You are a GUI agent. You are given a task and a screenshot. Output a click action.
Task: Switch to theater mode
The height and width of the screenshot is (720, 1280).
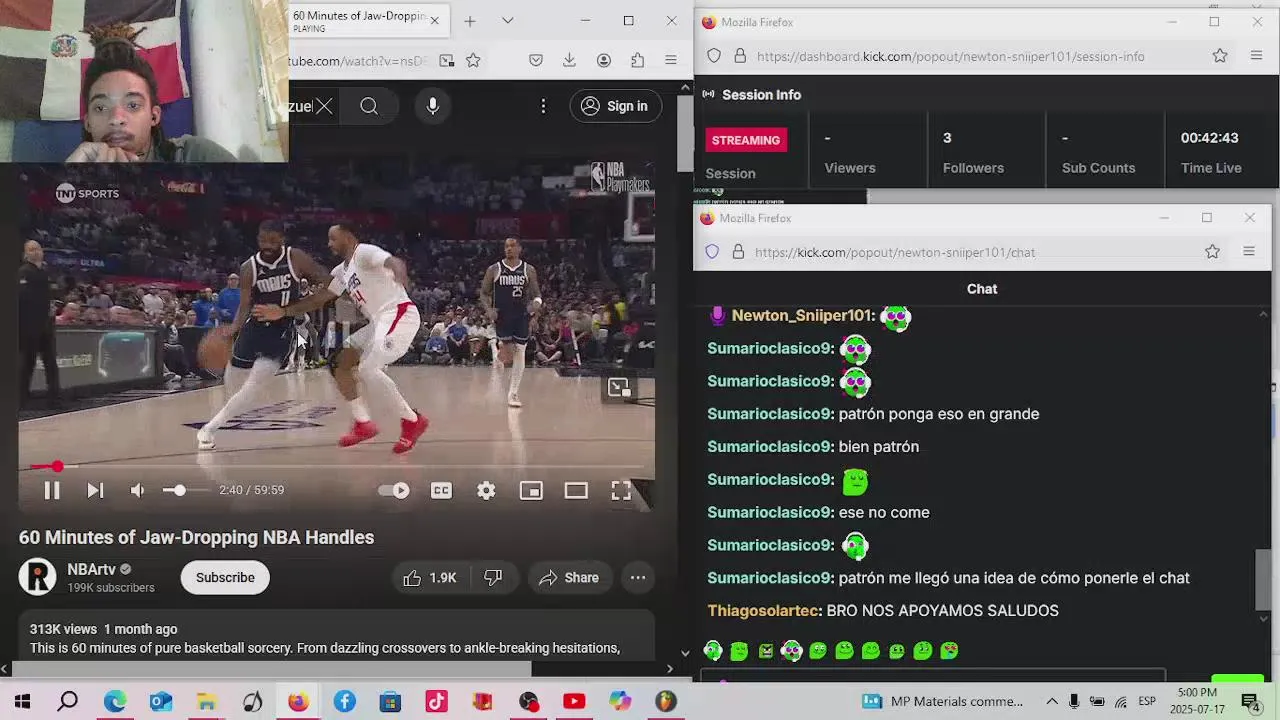[576, 490]
